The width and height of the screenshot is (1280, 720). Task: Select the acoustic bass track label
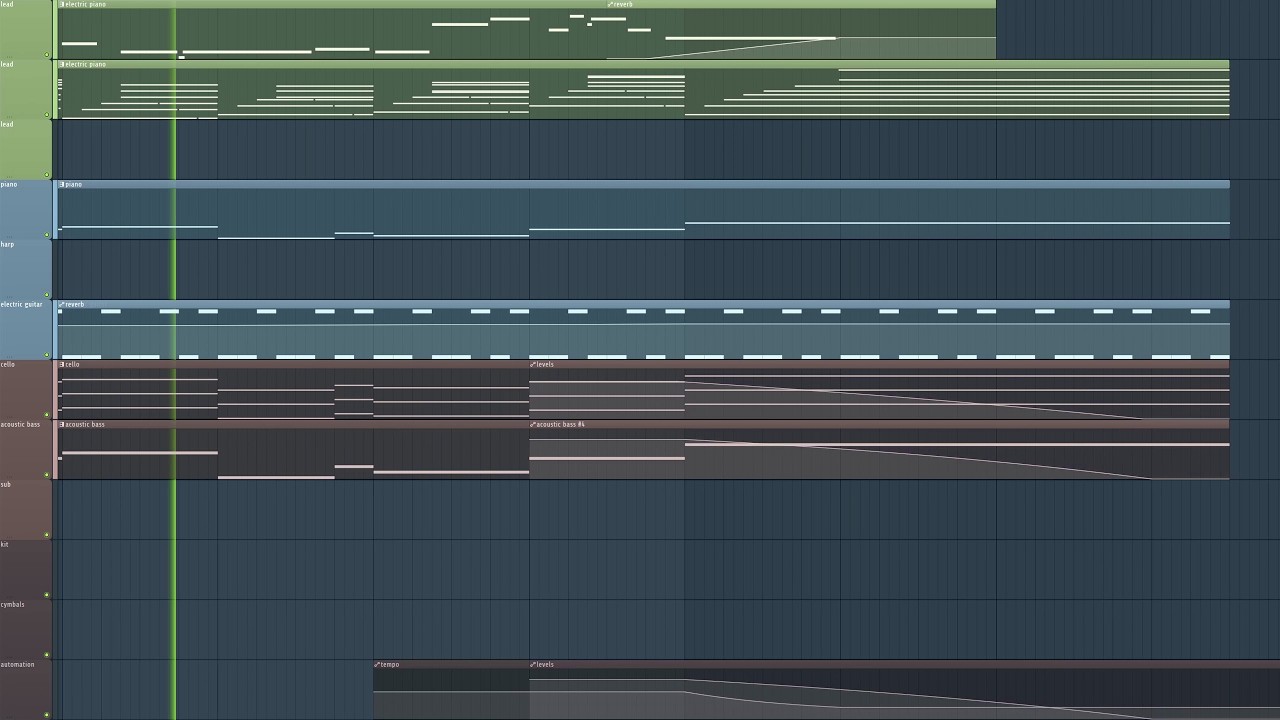point(20,425)
